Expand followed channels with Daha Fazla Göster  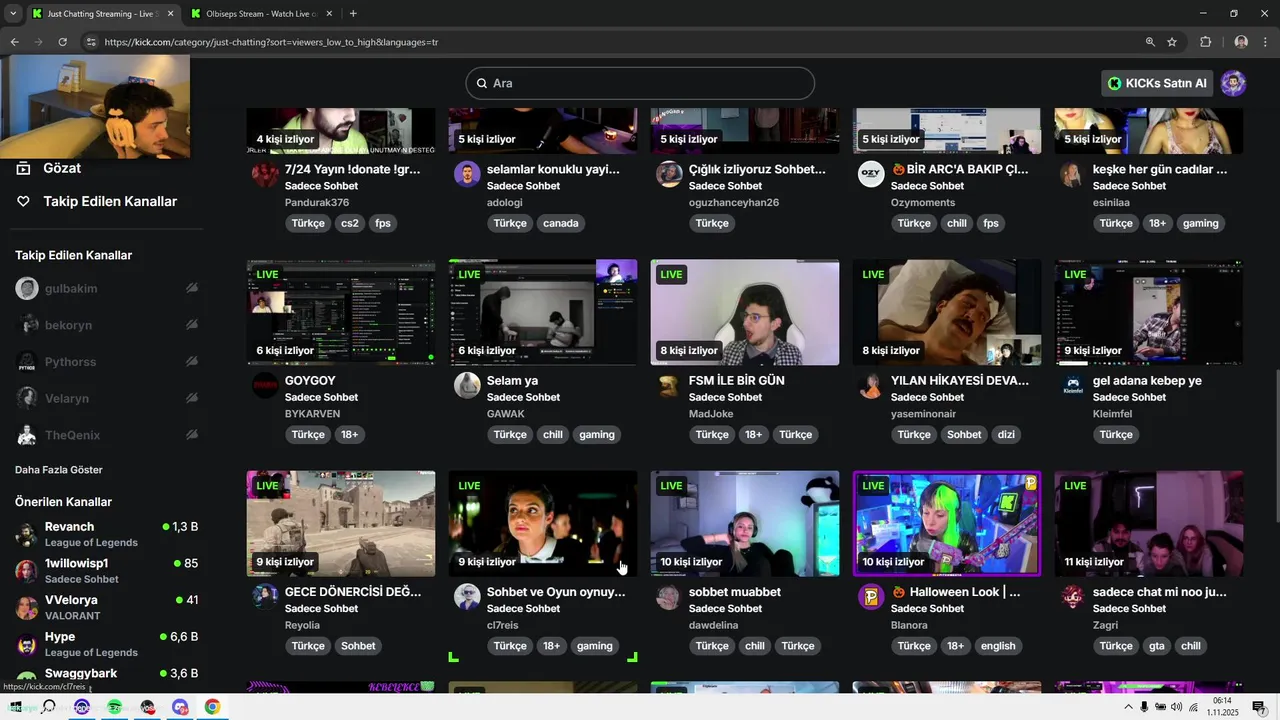click(59, 470)
